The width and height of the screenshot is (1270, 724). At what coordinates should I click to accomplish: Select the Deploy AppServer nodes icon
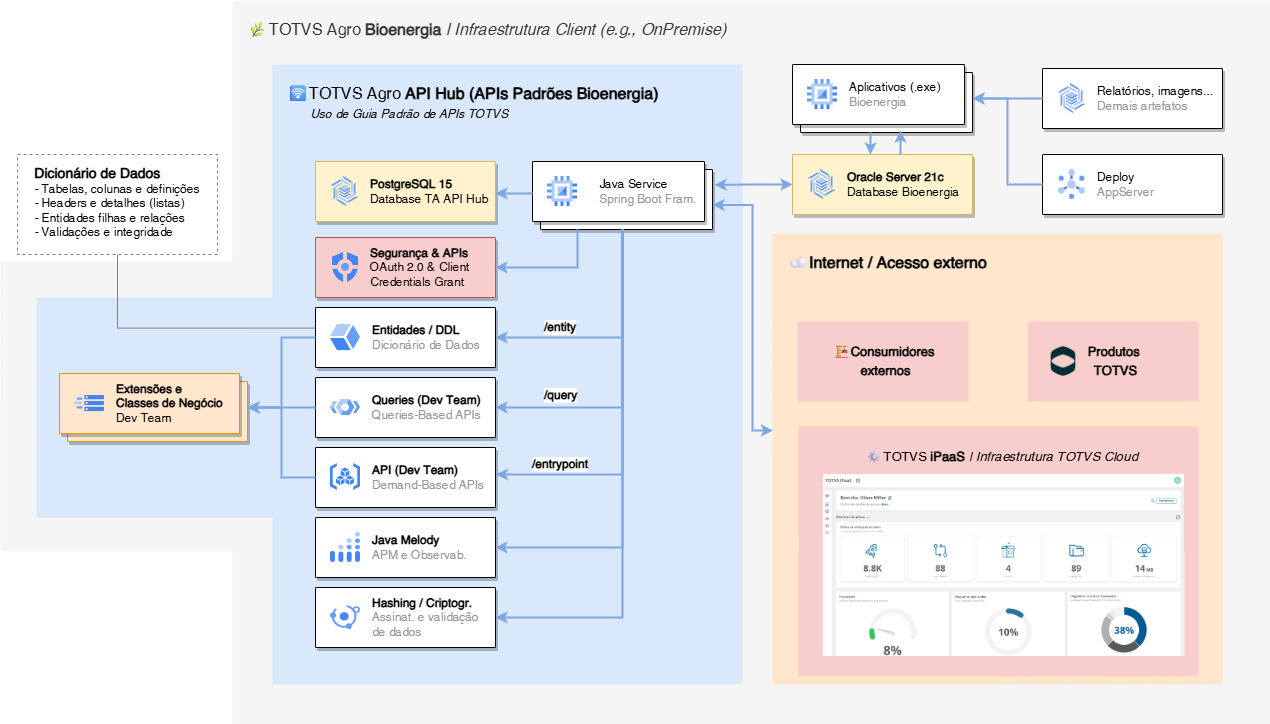(1071, 184)
